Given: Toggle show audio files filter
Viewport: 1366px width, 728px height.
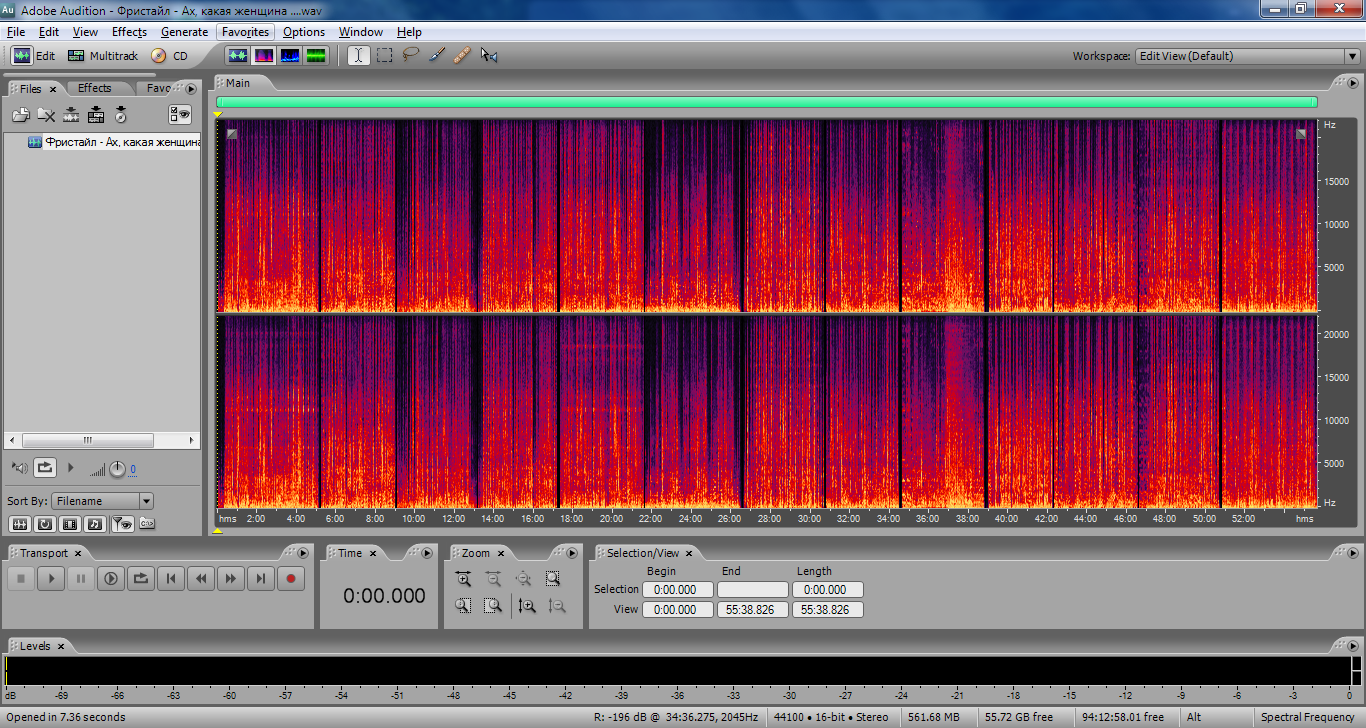Looking at the screenshot, I should pyautogui.click(x=19, y=523).
